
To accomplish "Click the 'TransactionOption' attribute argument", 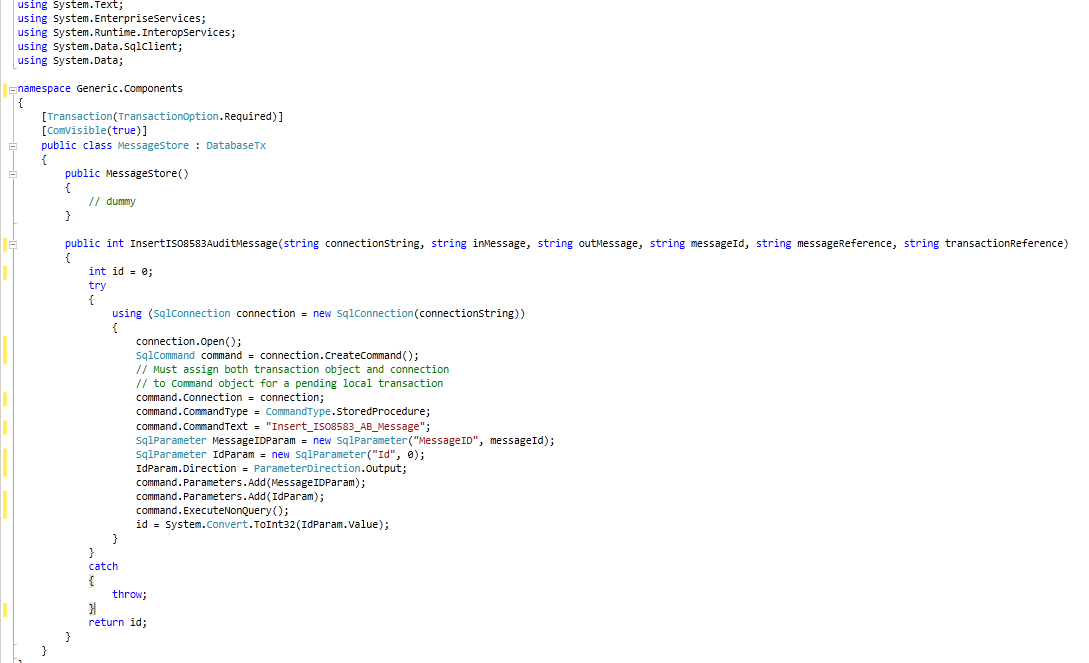I will [x=168, y=117].
